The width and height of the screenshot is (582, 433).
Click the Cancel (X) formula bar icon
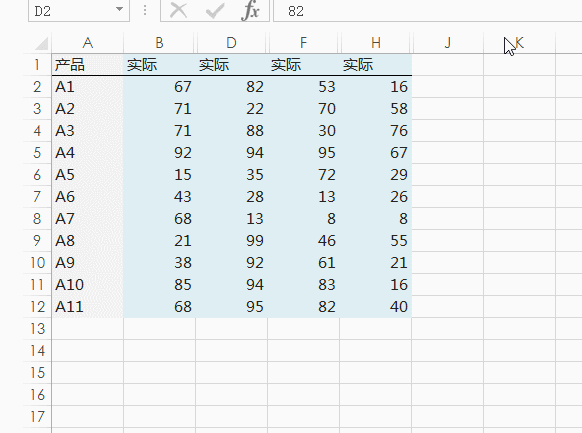pyautogui.click(x=178, y=10)
